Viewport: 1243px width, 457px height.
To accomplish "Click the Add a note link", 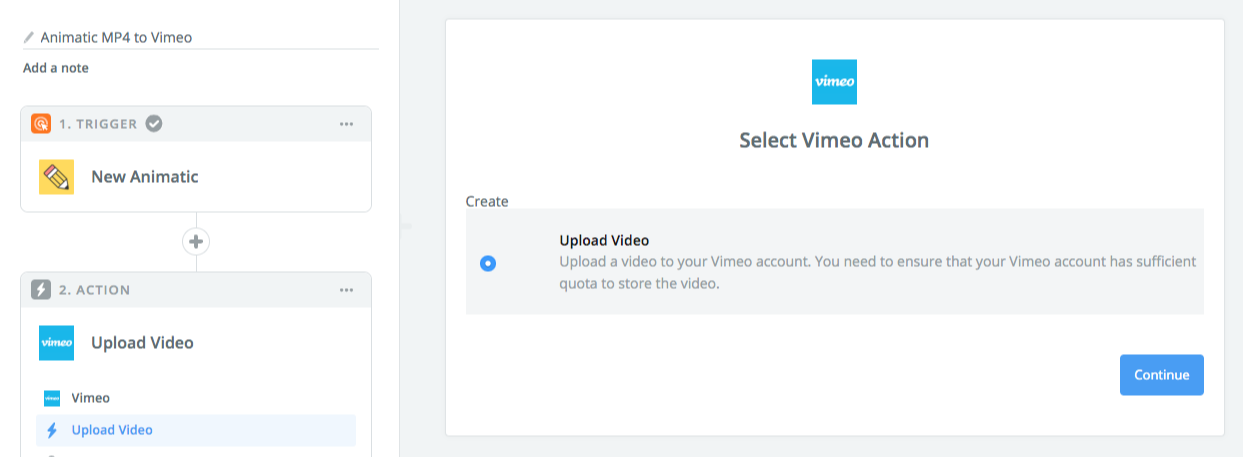I will 56,68.
